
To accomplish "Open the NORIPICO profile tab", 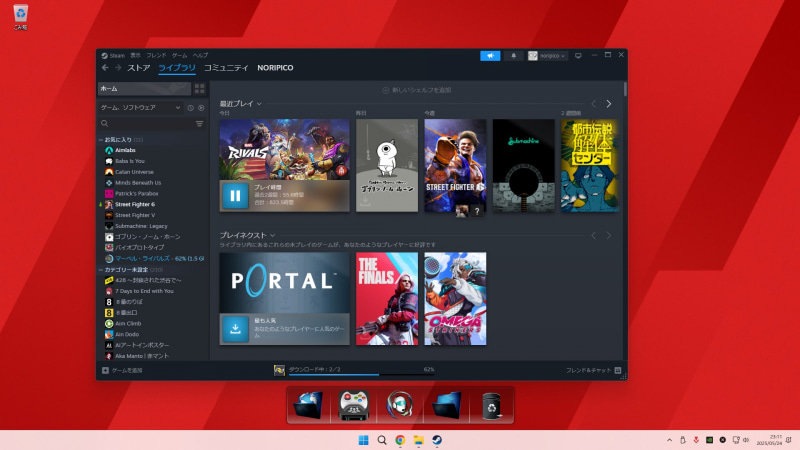I will pyautogui.click(x=275, y=68).
